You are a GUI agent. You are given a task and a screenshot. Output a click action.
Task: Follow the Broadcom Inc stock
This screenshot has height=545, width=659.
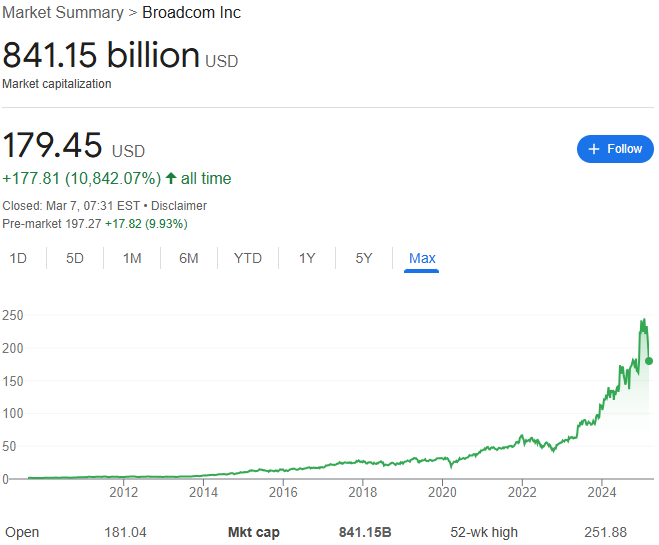pyautogui.click(x=615, y=149)
